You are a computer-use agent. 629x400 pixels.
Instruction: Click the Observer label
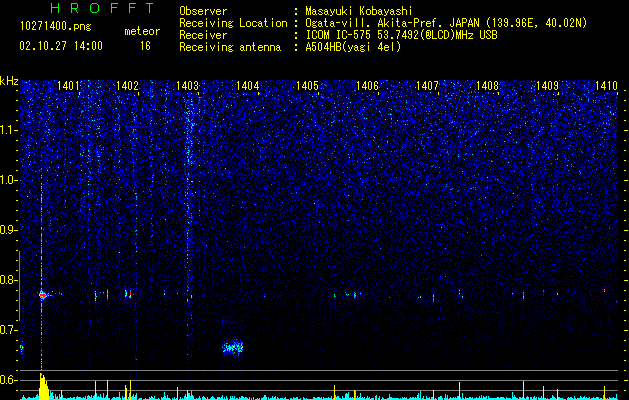(203, 12)
